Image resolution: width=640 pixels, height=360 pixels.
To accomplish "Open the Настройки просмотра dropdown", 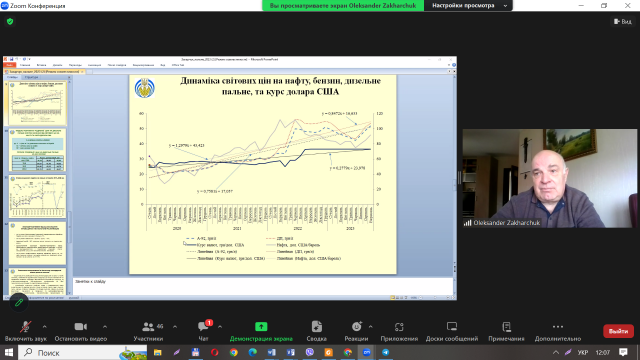I will [469, 6].
